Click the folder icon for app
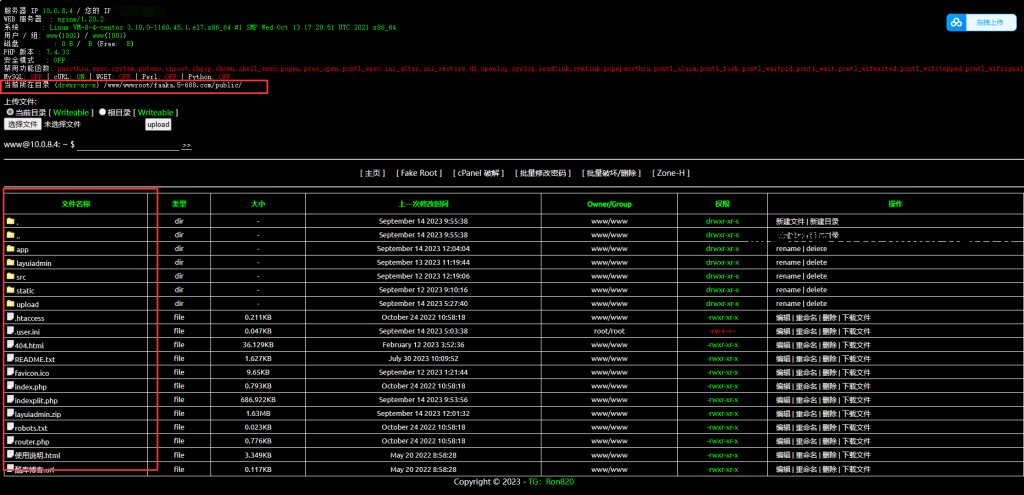 tap(11, 249)
